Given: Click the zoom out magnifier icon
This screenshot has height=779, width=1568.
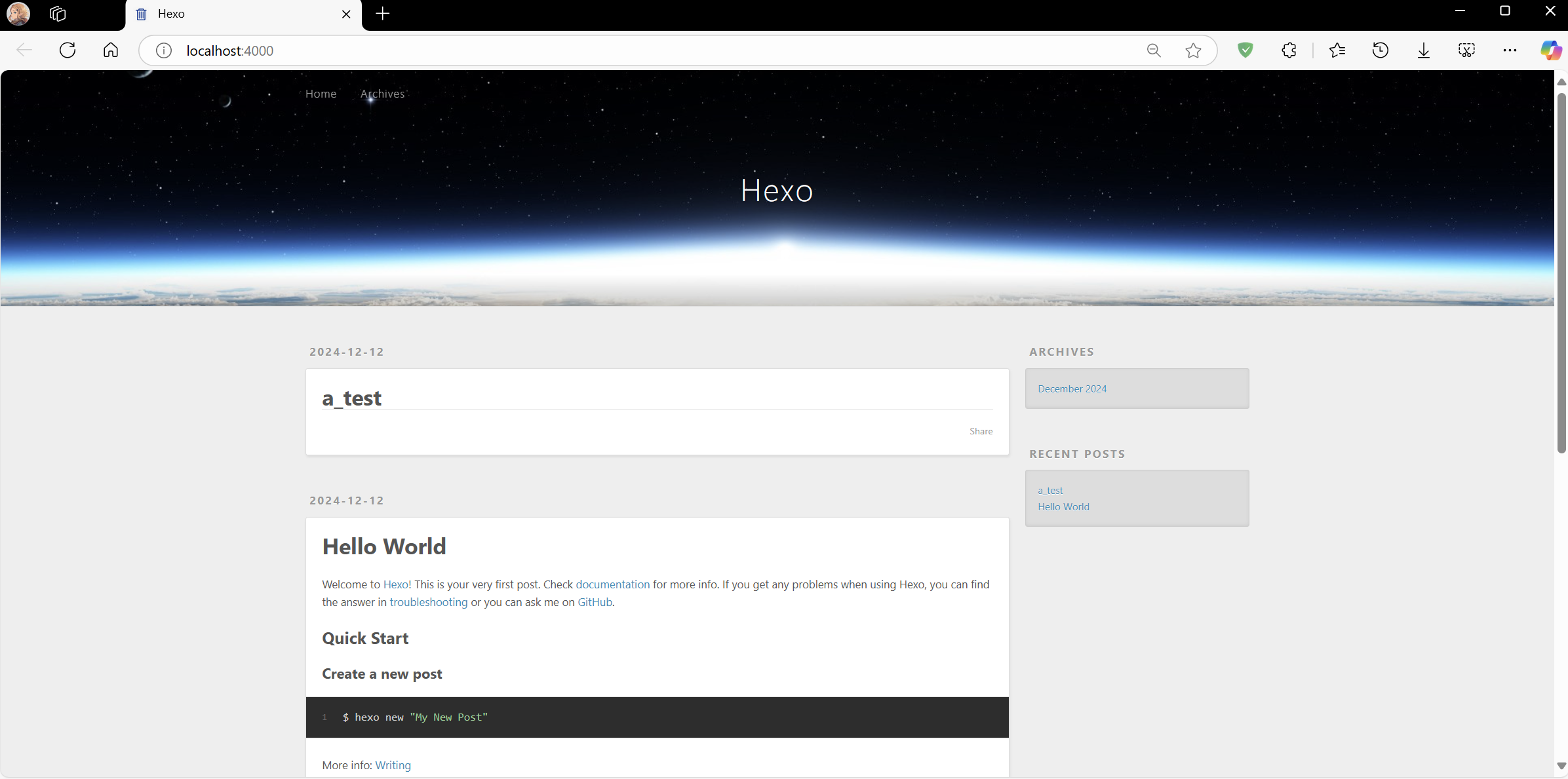Looking at the screenshot, I should 1154,50.
